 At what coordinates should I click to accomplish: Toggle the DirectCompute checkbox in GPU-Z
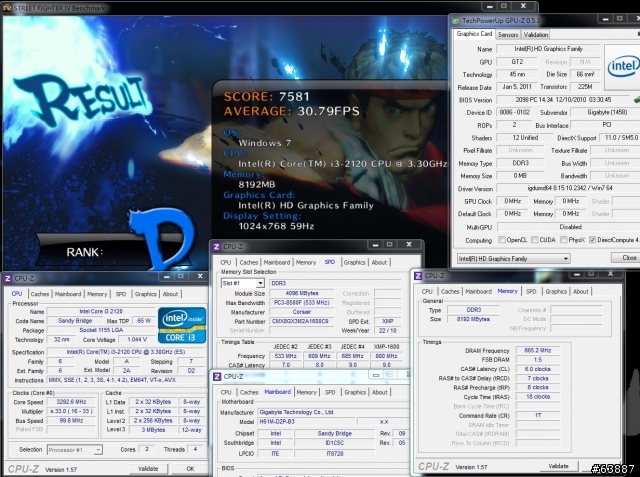point(592,240)
